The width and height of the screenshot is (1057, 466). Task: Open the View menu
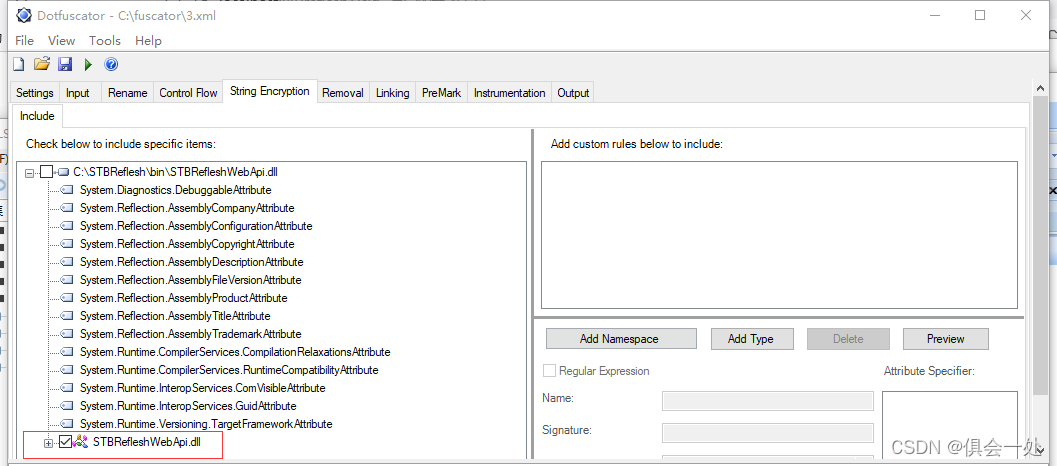pos(61,40)
